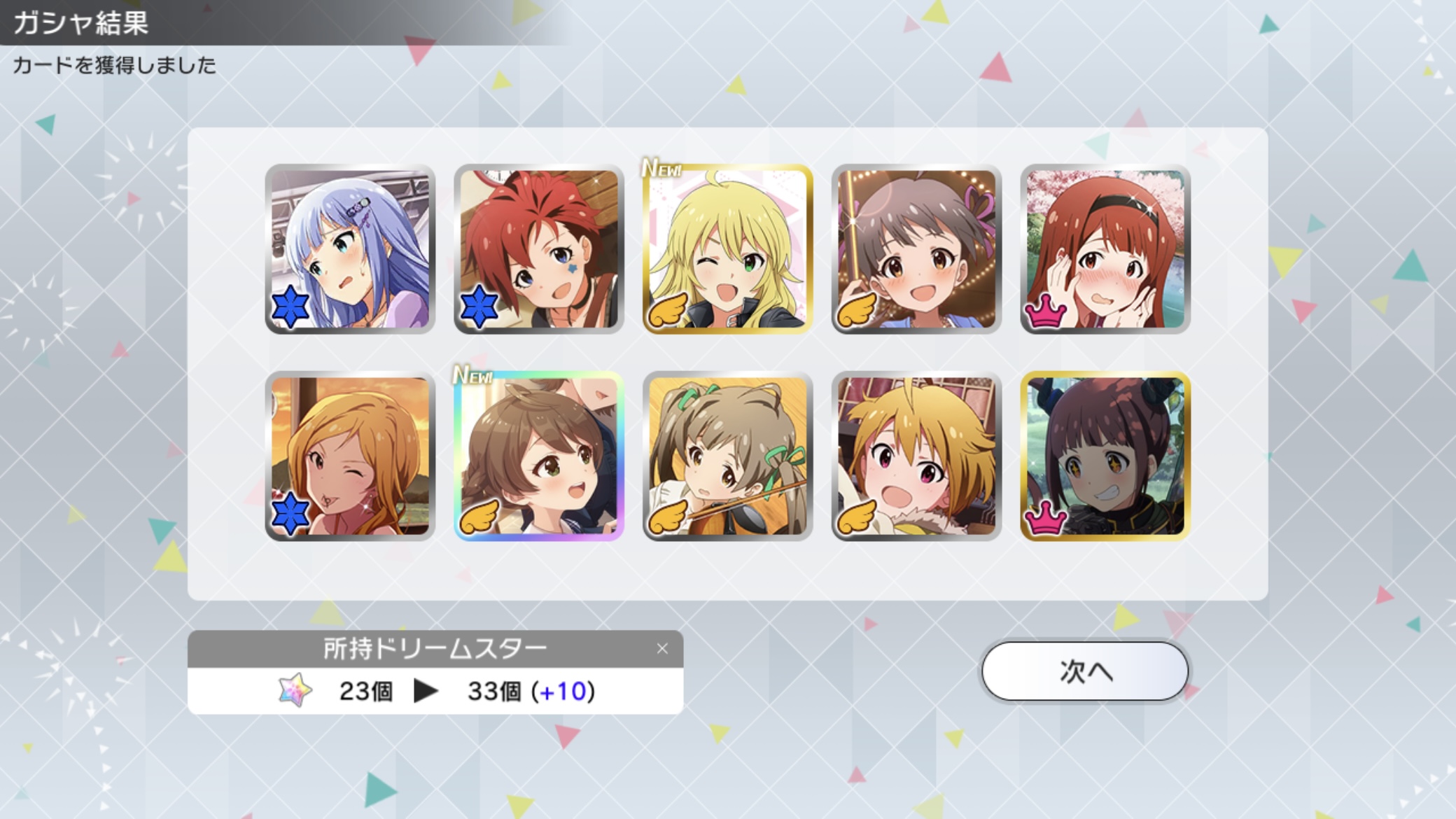Select the gold-framed horned dark-haired girl card
The image size is (1456, 819).
click(1105, 456)
